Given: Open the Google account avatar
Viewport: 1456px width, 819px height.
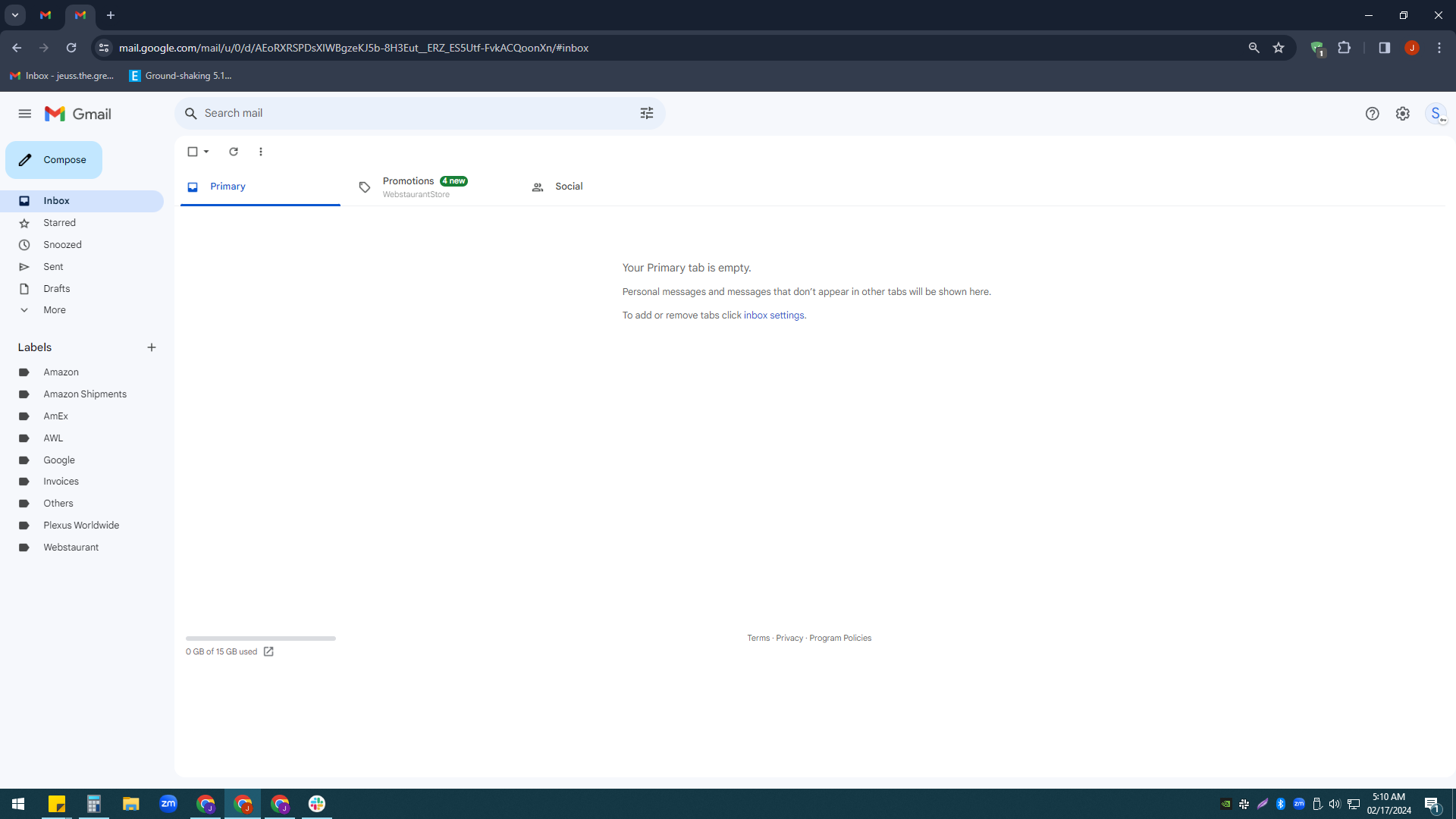Looking at the screenshot, I should coord(1436,114).
